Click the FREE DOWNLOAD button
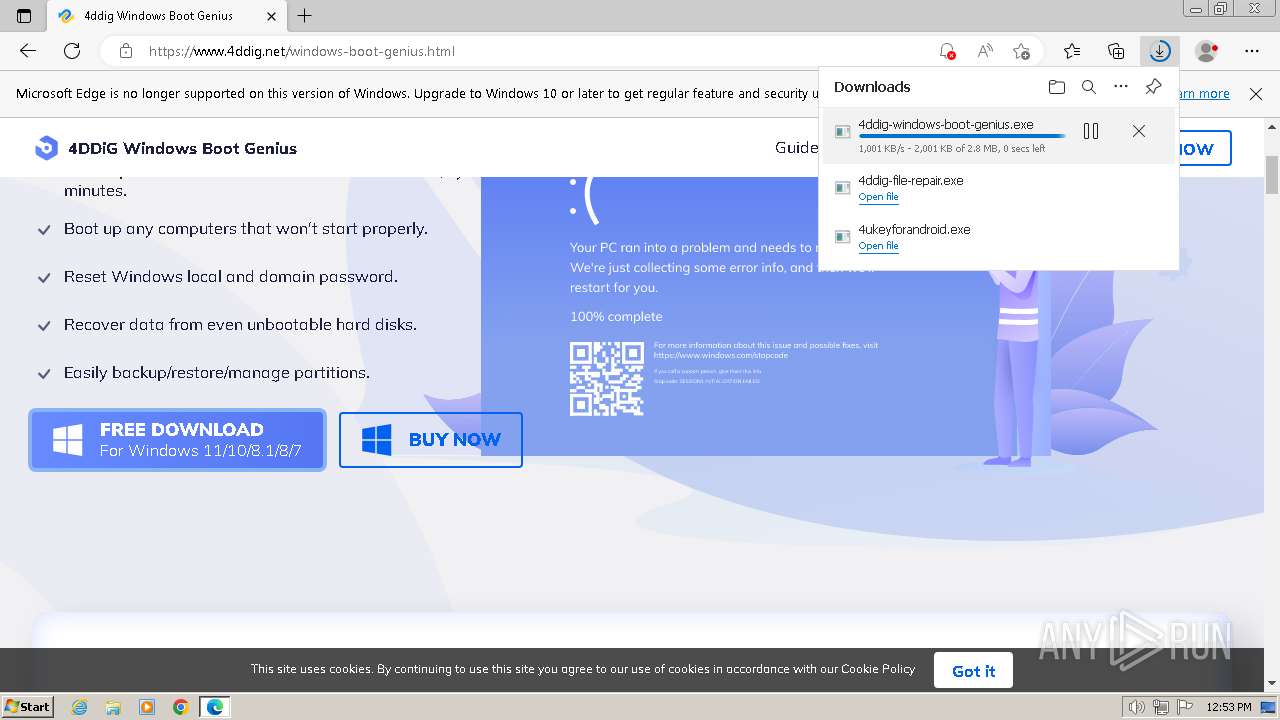 (x=178, y=440)
